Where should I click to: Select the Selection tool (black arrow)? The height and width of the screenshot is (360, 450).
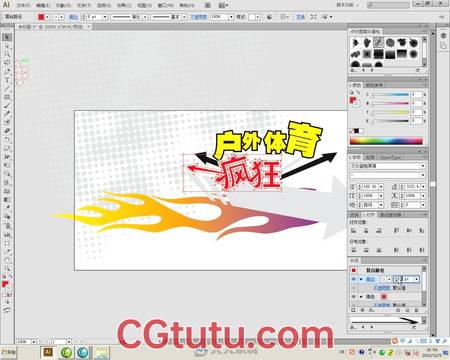(7, 37)
